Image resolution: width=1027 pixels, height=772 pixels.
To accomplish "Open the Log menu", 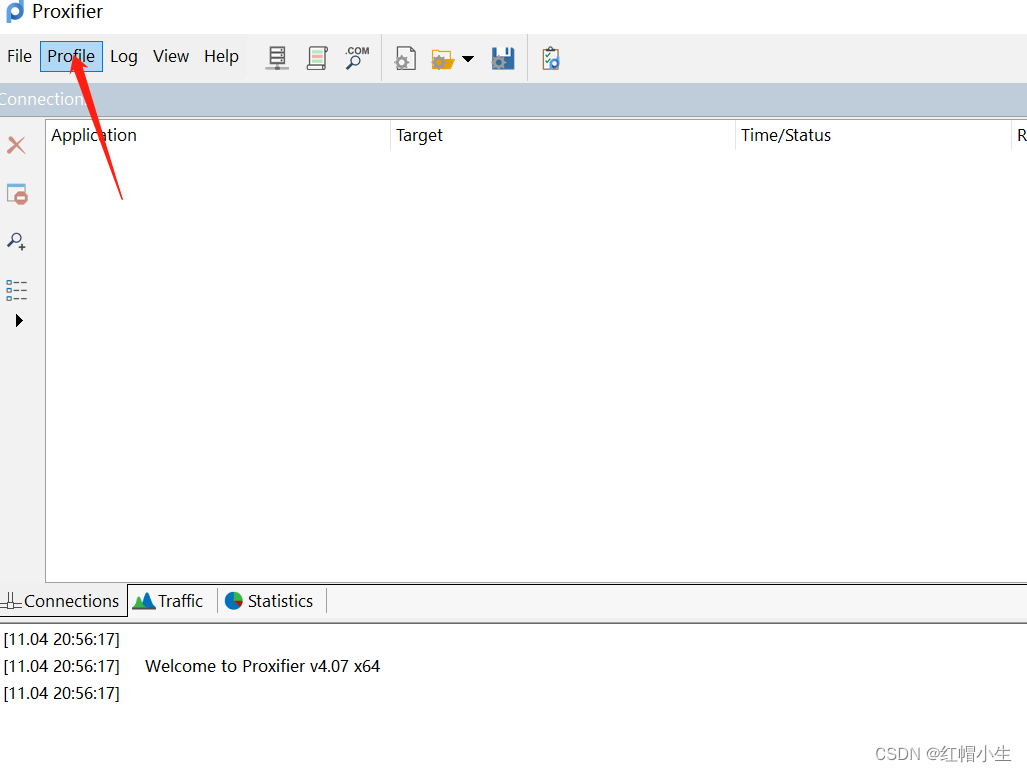I will (x=124, y=56).
